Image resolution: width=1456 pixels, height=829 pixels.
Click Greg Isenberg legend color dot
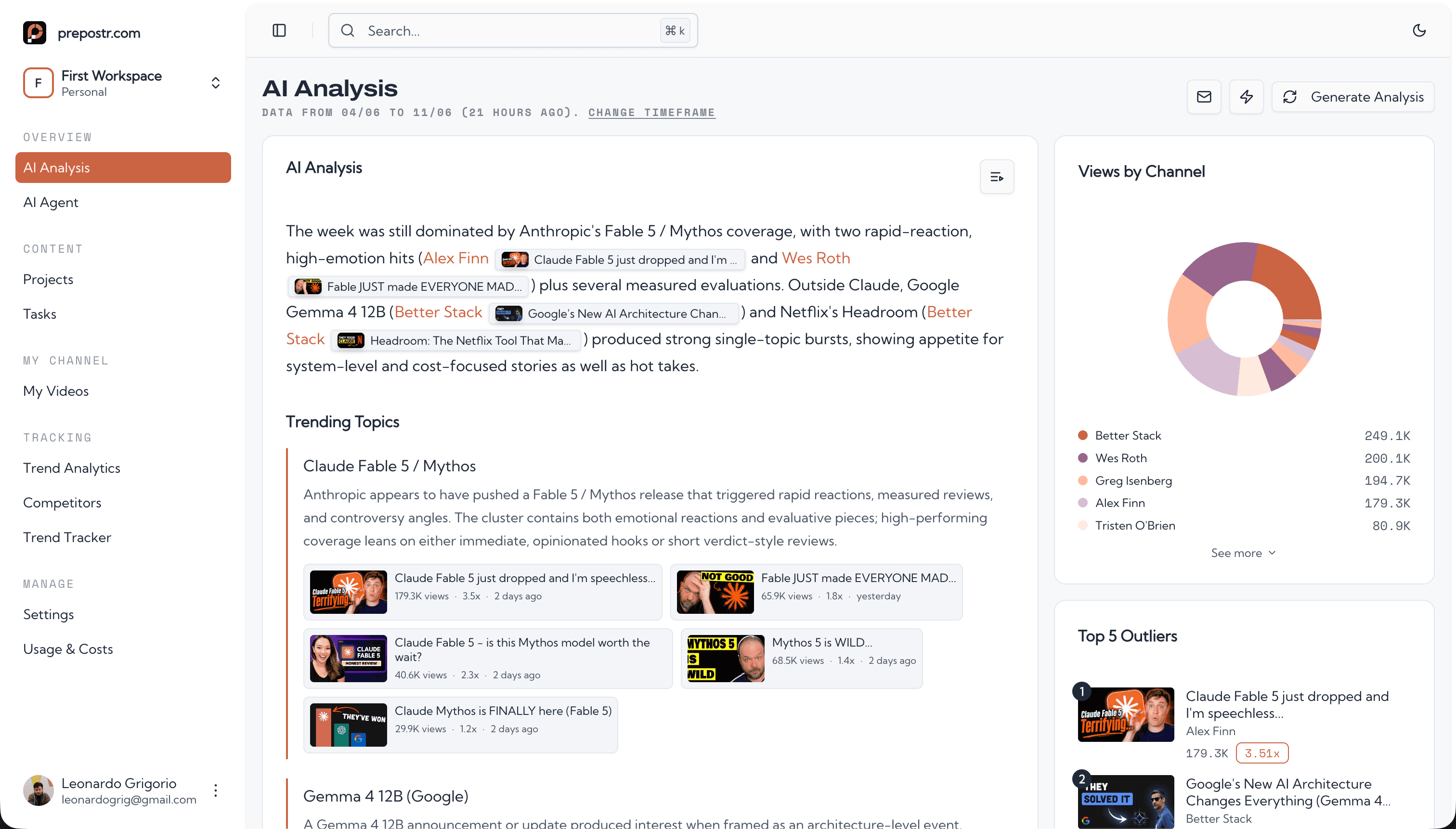click(1082, 480)
